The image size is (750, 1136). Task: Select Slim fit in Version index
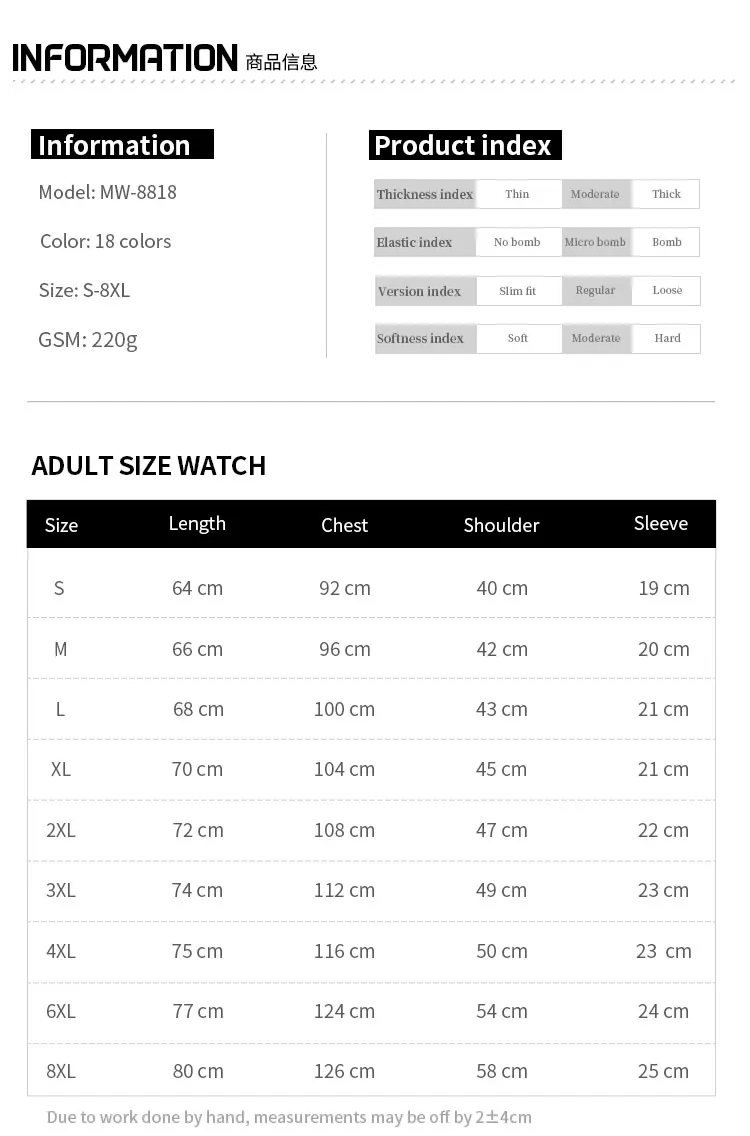[x=517, y=291]
